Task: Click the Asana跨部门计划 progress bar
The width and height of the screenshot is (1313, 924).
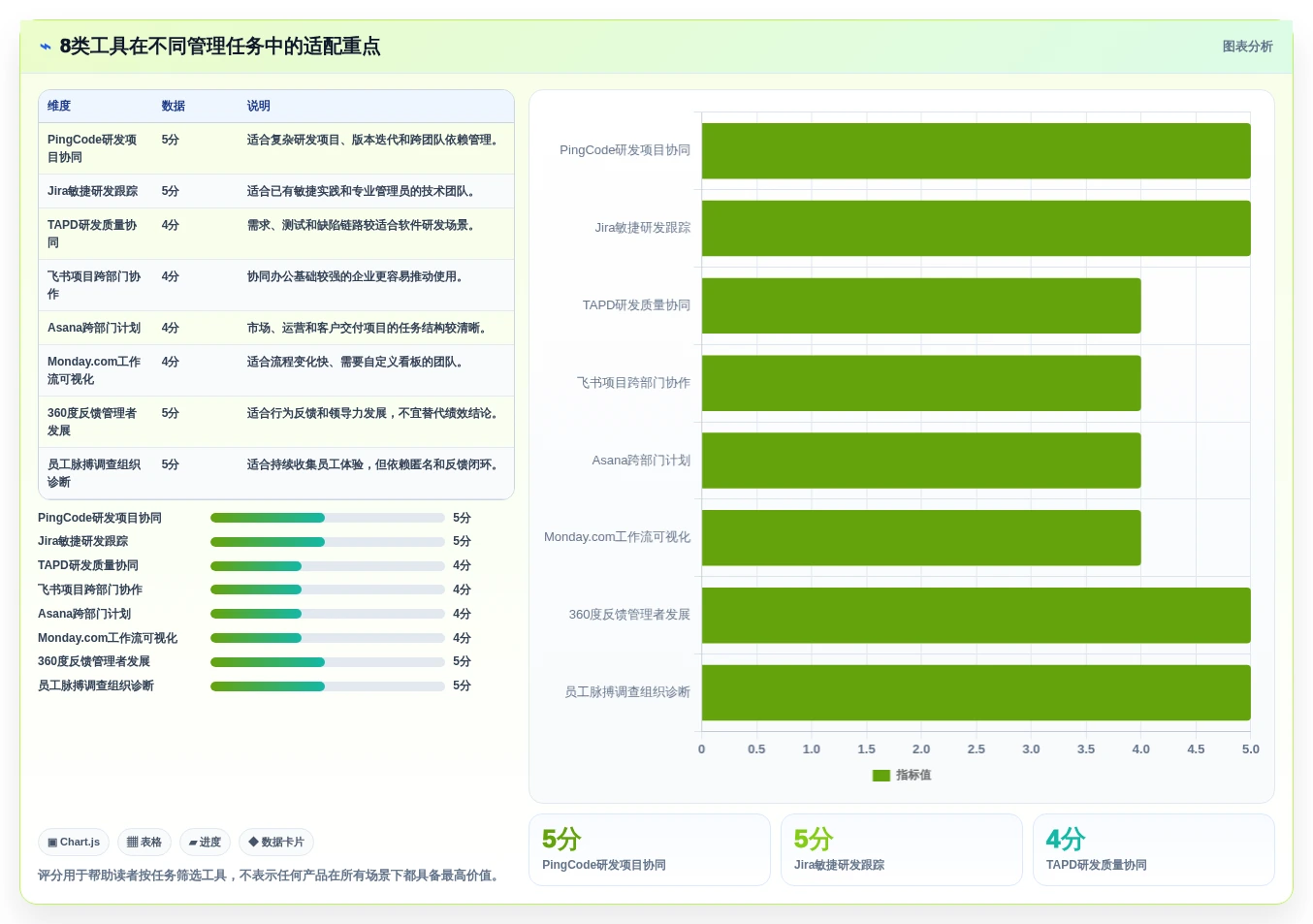Action: click(x=328, y=614)
